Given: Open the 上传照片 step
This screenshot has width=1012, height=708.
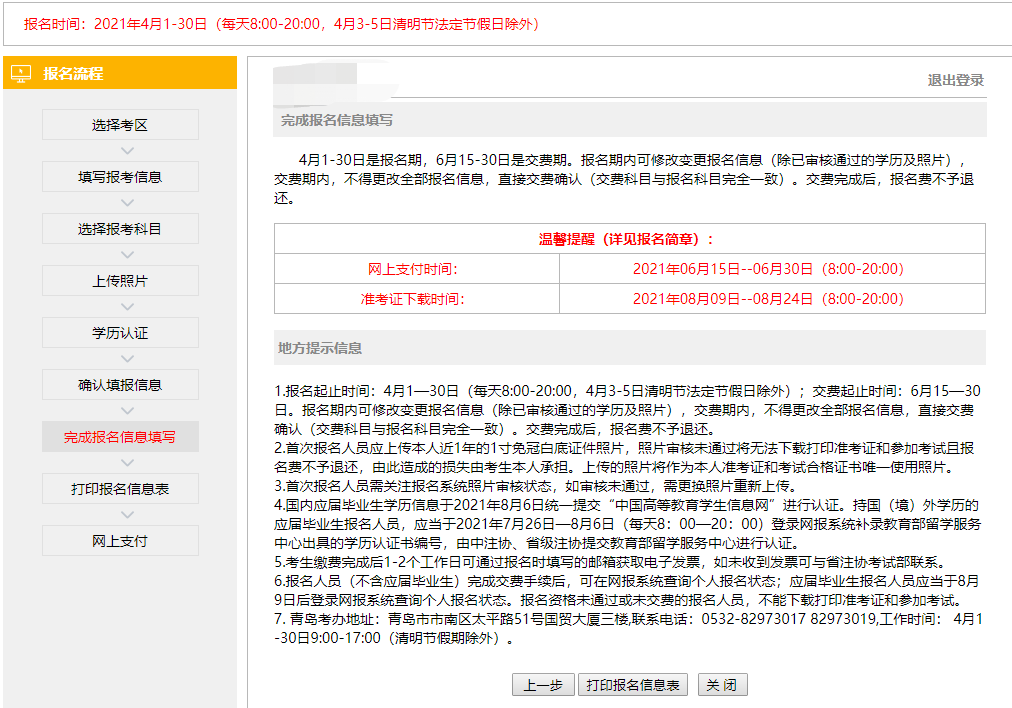Looking at the screenshot, I should pos(120,281).
